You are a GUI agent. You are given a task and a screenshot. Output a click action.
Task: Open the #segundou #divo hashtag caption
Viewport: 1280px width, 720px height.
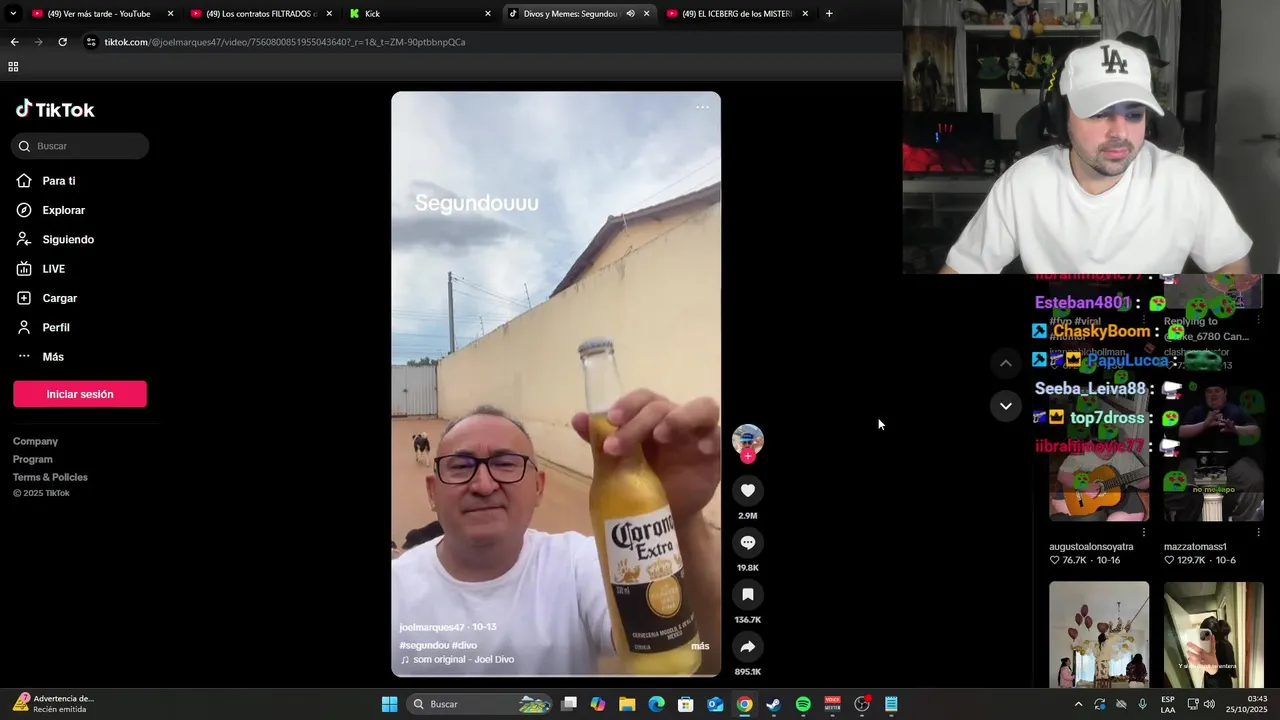pos(438,645)
